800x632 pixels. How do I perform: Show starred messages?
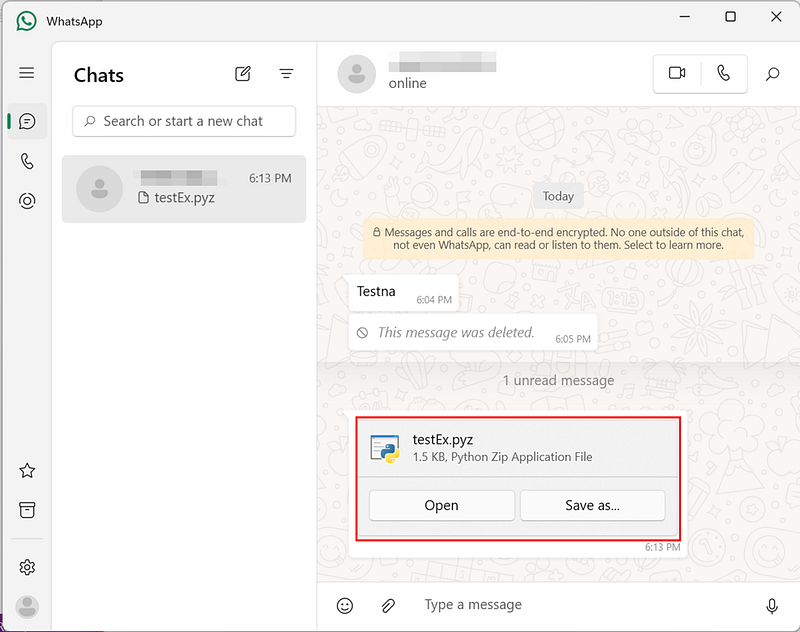27,470
